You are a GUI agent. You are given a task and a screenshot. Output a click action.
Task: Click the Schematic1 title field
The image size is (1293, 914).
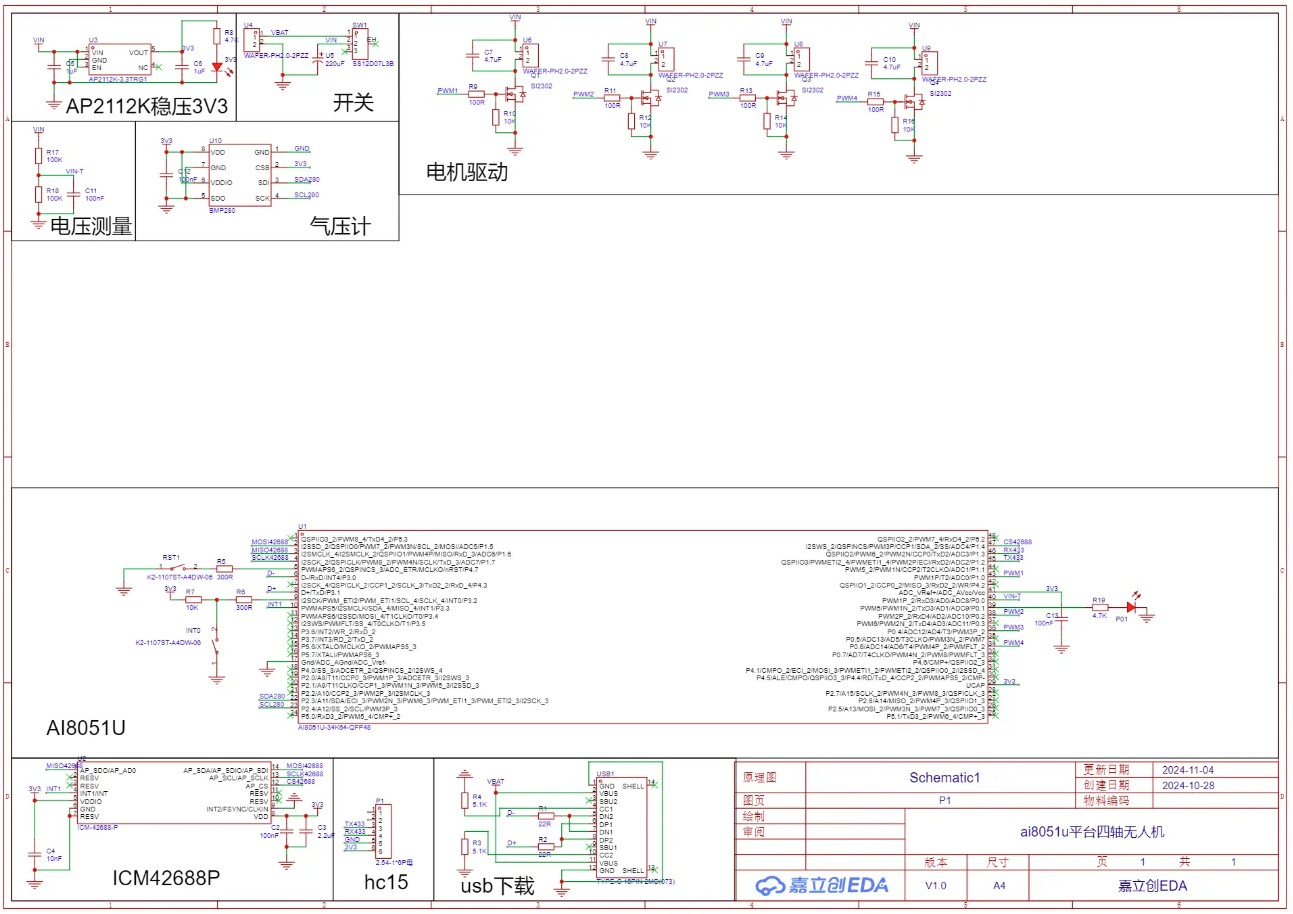(944, 777)
